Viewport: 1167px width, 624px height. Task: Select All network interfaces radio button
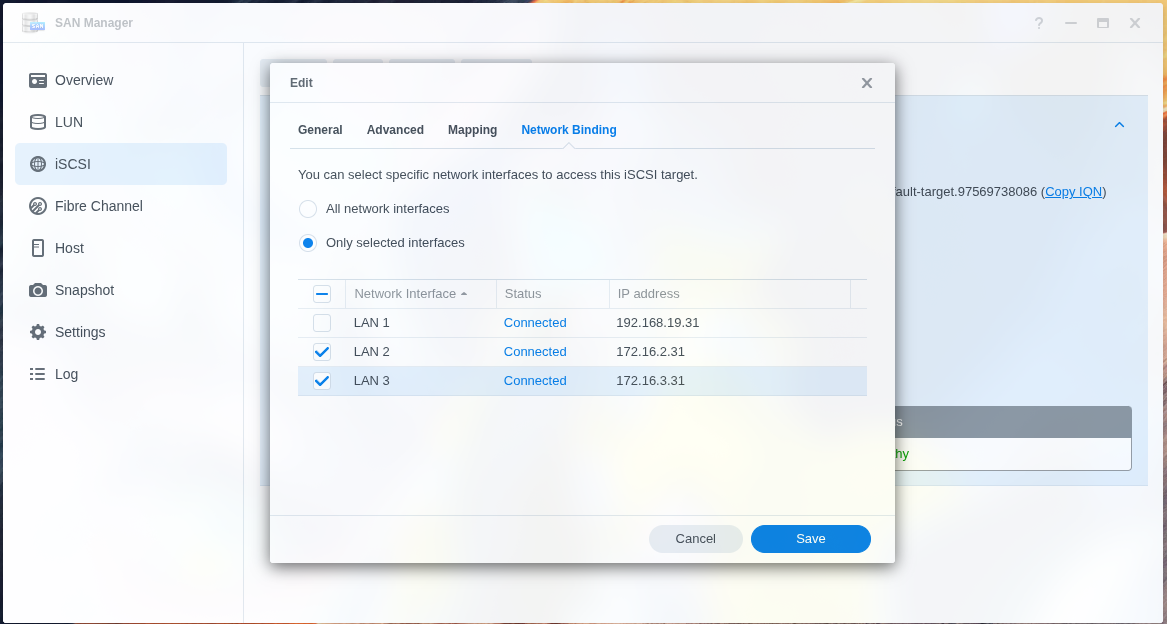(308, 209)
